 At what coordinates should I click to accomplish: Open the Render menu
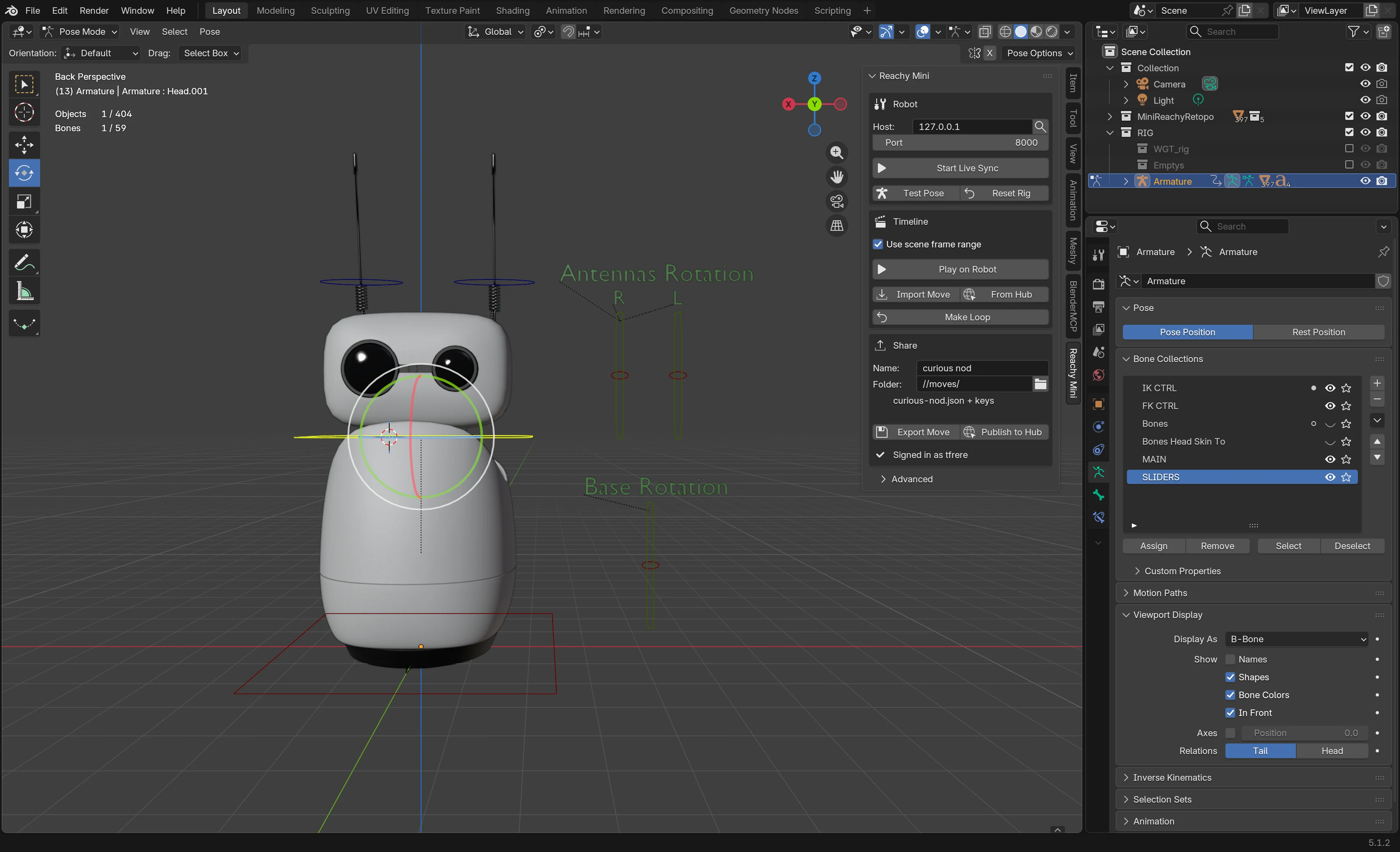click(94, 10)
